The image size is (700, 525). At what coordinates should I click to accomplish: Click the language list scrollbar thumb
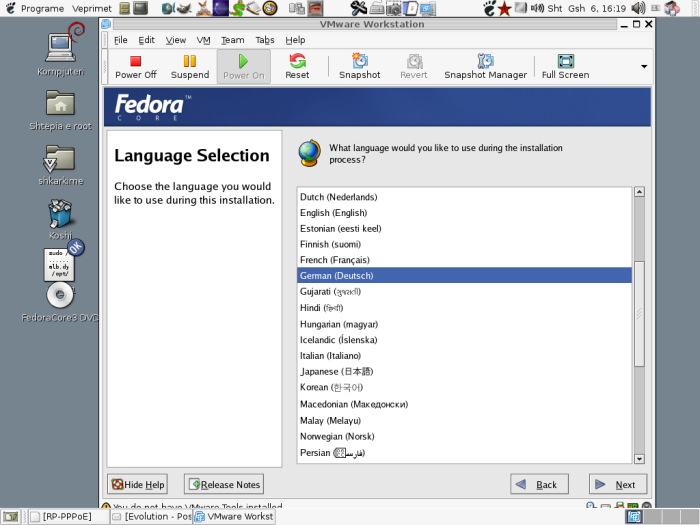(639, 314)
